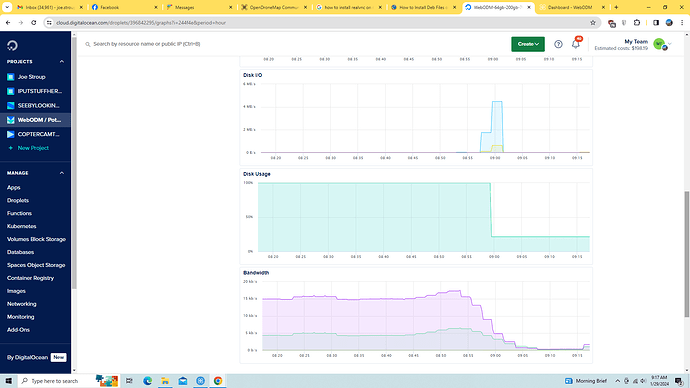Go to Apps in the sidebar

click(x=14, y=187)
